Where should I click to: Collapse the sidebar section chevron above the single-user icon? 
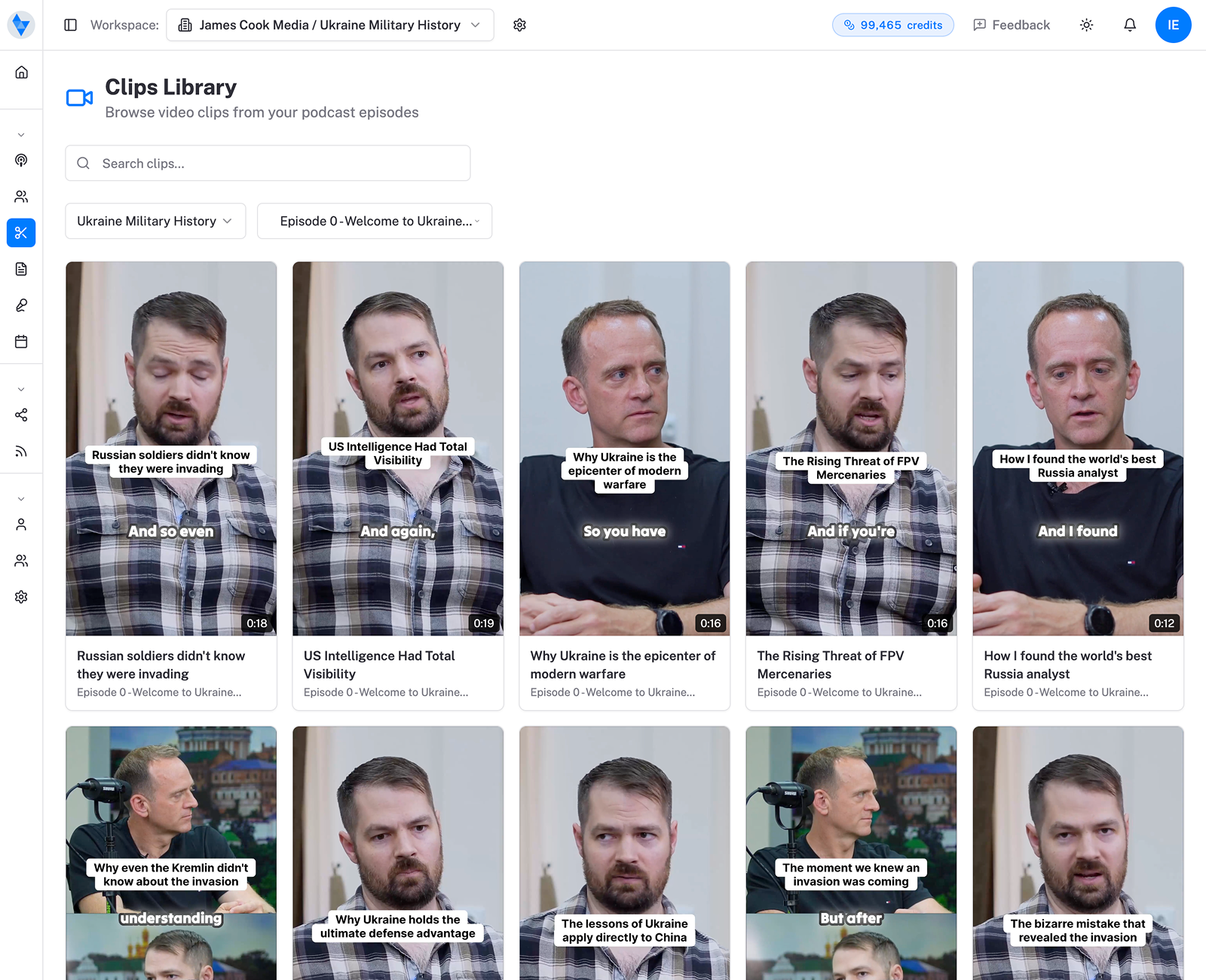point(21,499)
